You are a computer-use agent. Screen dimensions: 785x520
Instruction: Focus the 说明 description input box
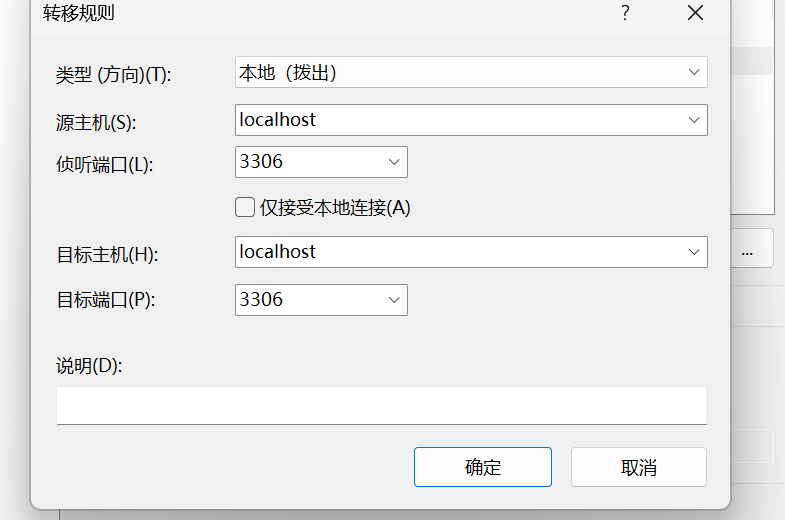382,405
